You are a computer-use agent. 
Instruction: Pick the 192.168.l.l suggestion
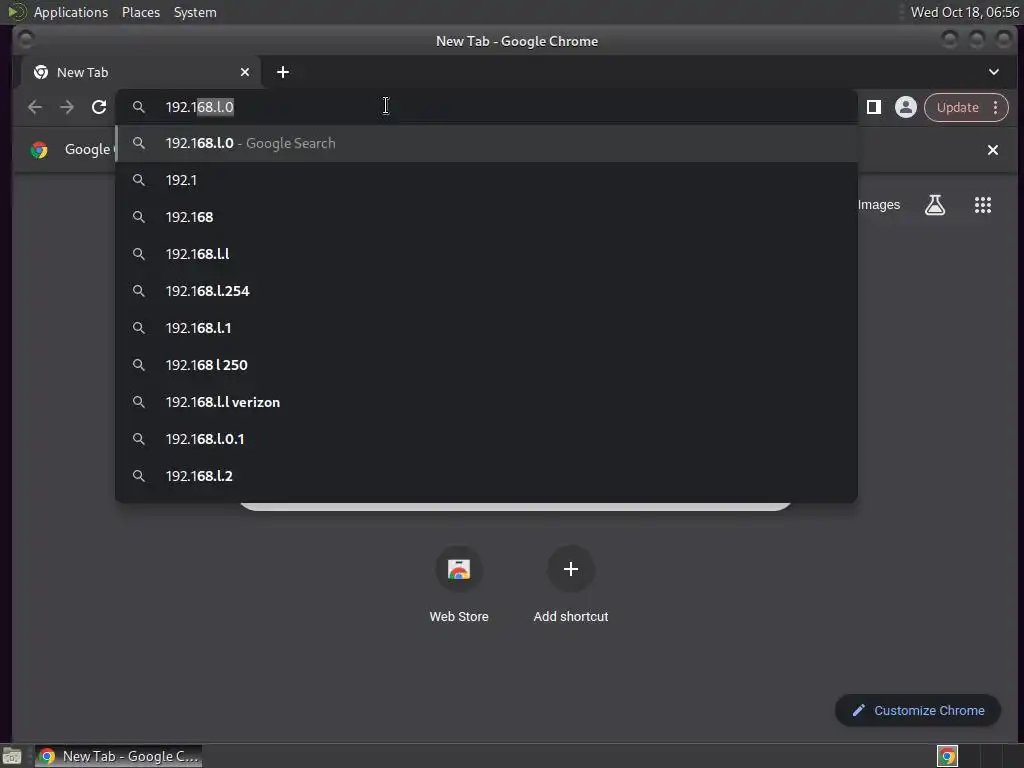pos(486,254)
